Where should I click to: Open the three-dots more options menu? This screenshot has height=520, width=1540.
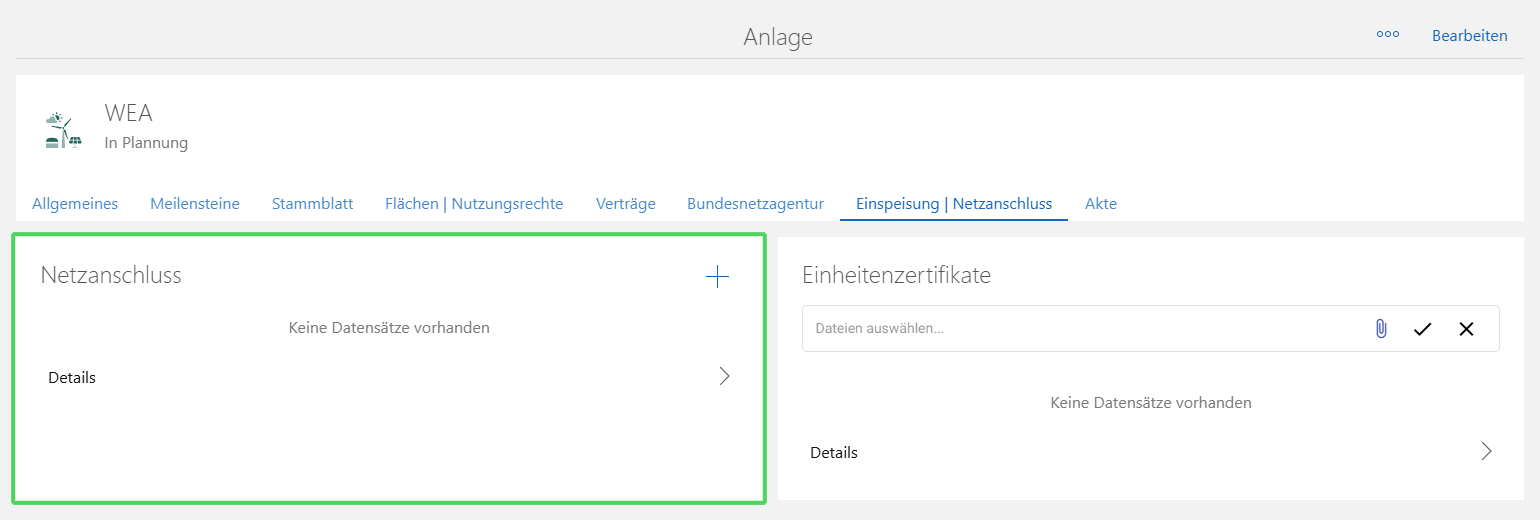tap(1387, 34)
